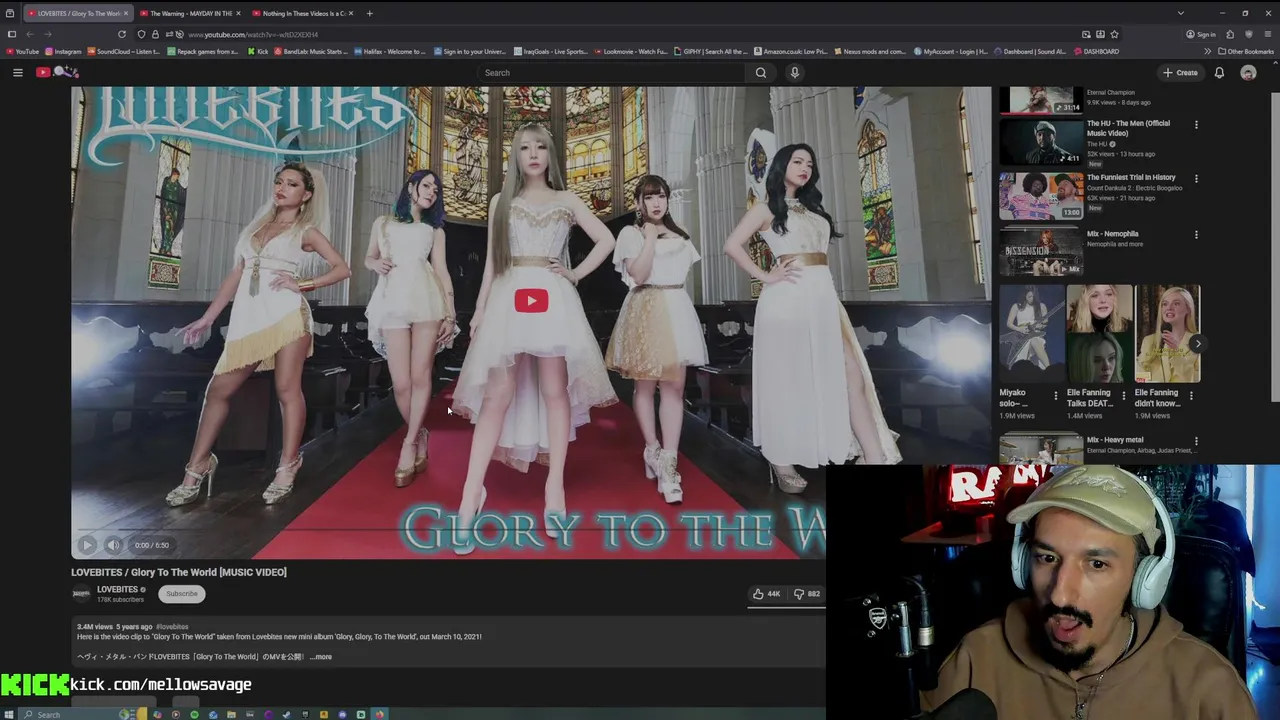Open the YouTube guide hamburger menu
The height and width of the screenshot is (720, 1280).
17,72
